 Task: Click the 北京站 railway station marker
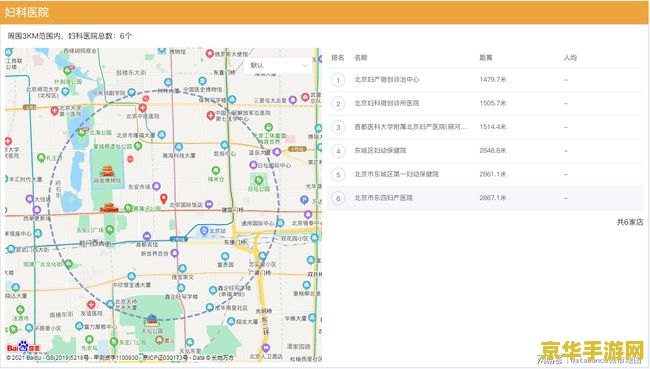(204, 231)
